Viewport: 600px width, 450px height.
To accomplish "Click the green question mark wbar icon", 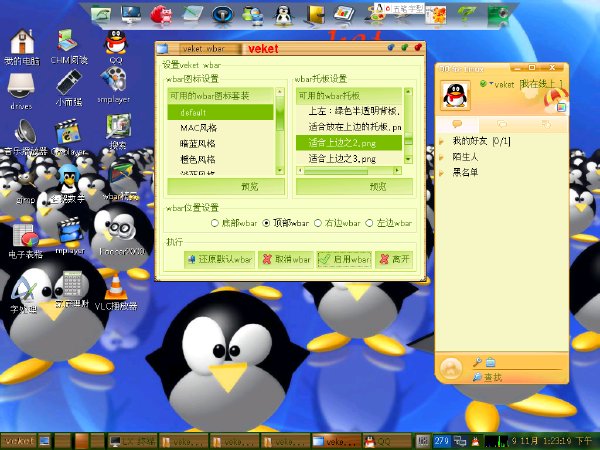I will [466, 15].
